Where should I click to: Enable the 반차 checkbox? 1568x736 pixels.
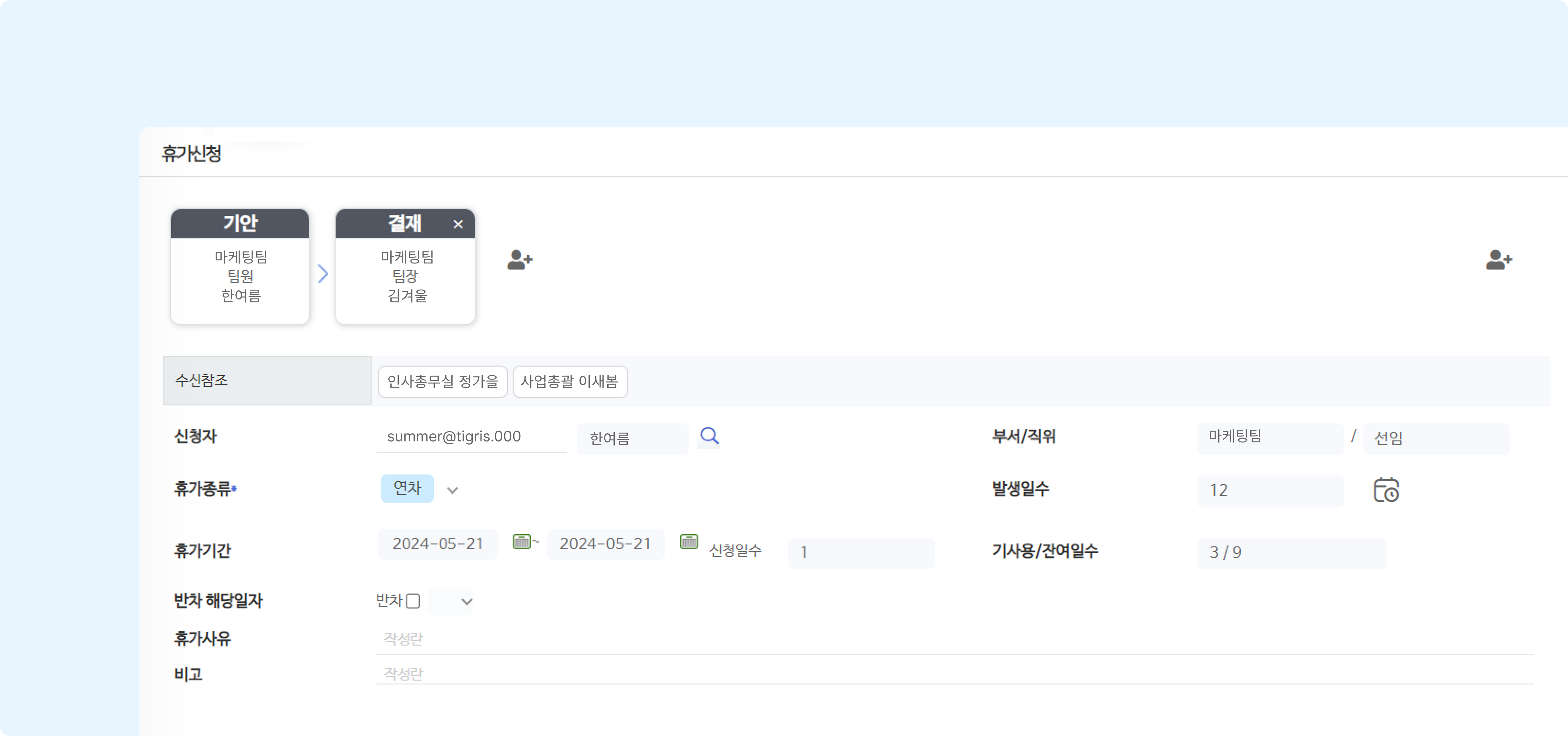pos(414,601)
